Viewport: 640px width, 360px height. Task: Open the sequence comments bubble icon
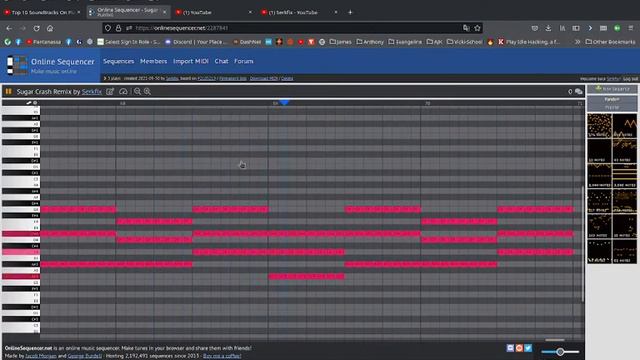[578, 91]
